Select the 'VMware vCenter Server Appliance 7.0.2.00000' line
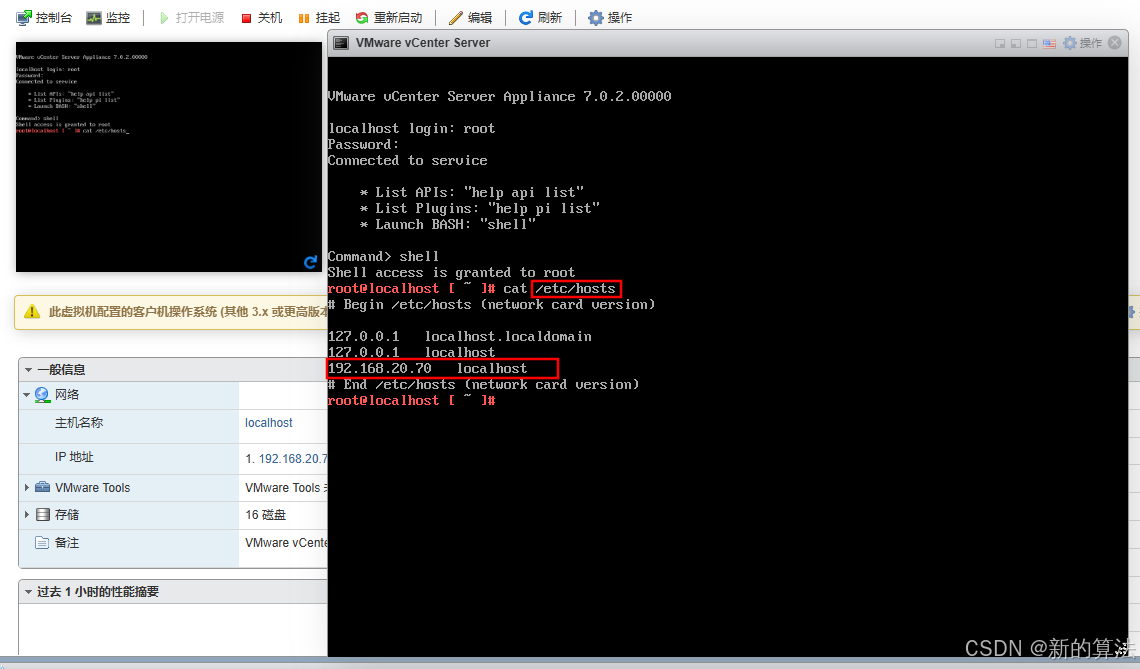The image size is (1140, 669). point(499,97)
